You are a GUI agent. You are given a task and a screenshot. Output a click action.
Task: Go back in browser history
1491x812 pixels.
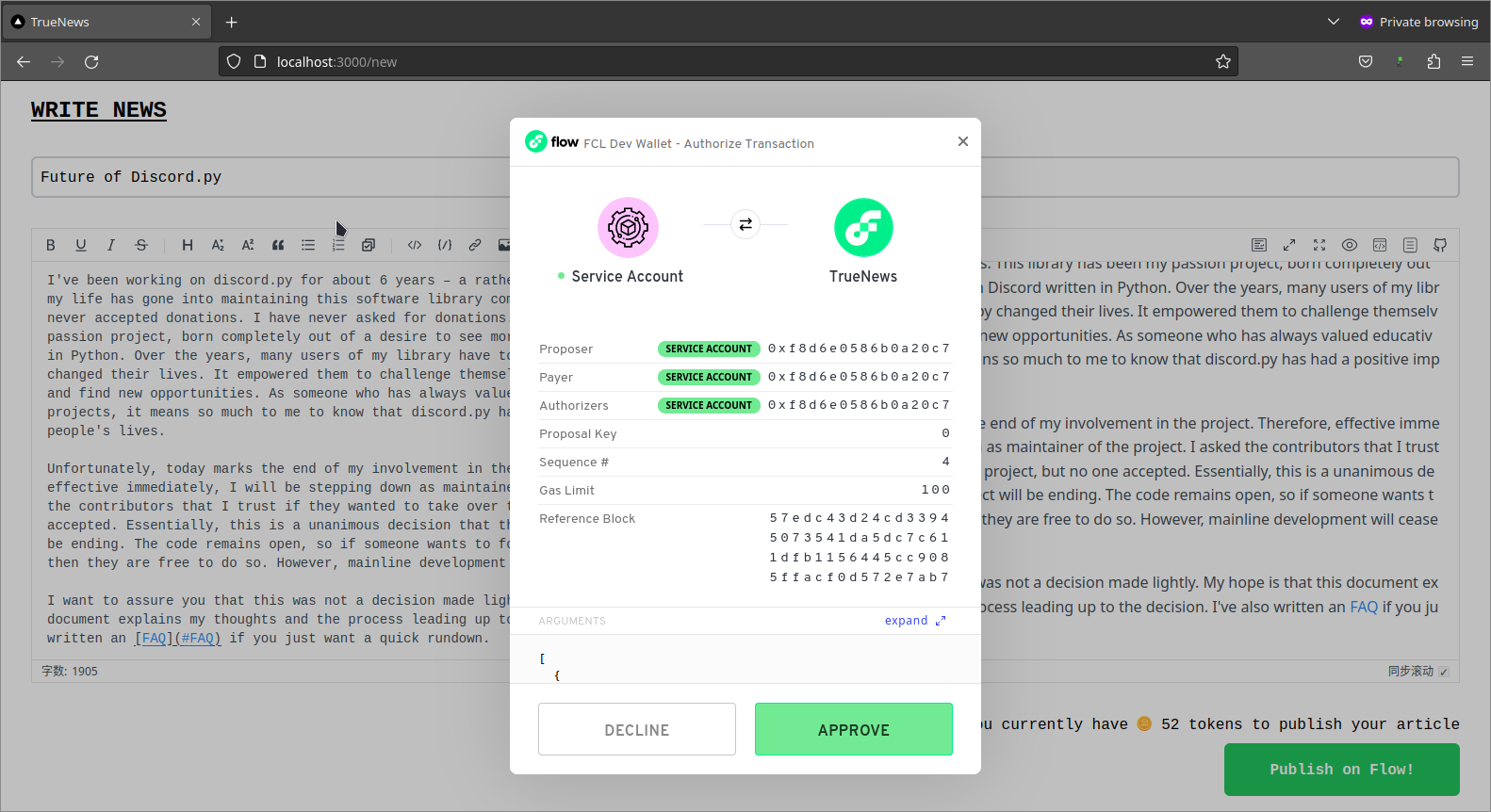tap(24, 62)
